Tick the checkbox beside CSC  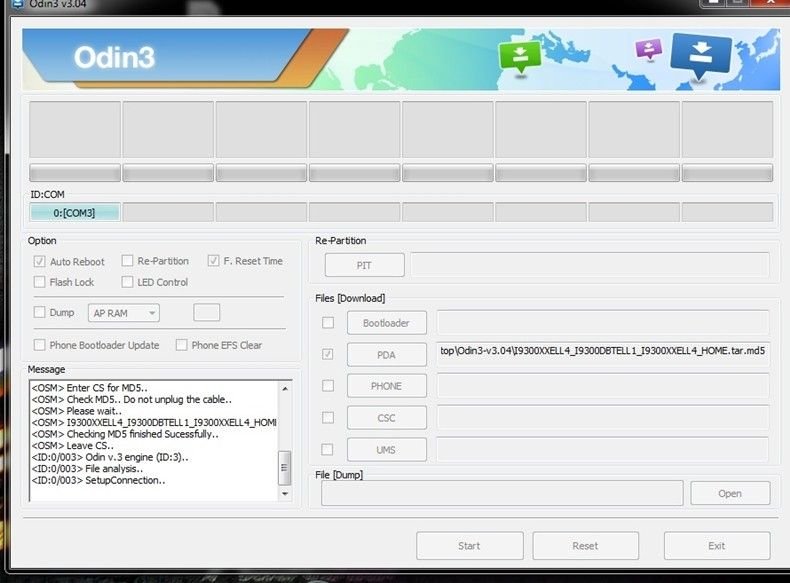pos(328,418)
